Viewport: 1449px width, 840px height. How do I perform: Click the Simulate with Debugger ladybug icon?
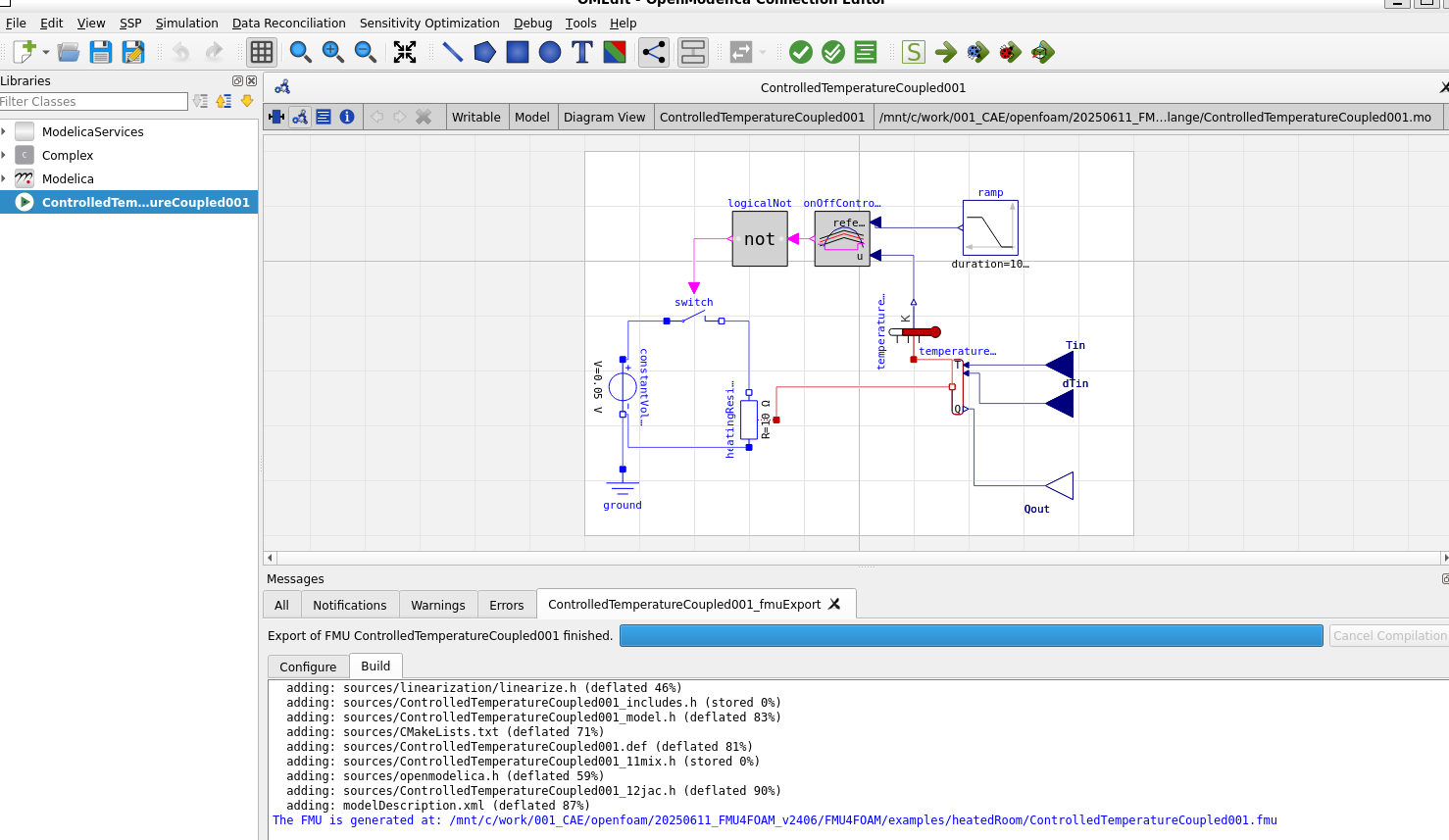1011,52
